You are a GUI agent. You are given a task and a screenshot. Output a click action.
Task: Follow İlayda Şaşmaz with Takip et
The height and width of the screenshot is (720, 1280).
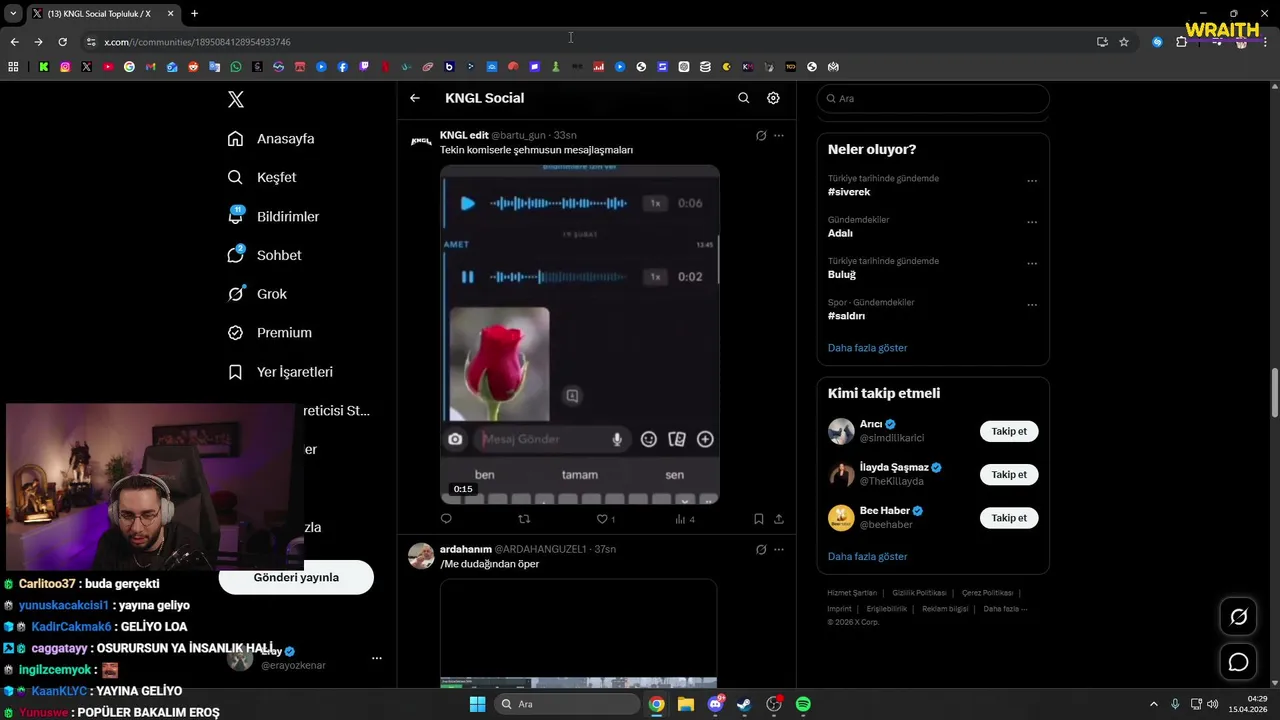pyautogui.click(x=1009, y=475)
